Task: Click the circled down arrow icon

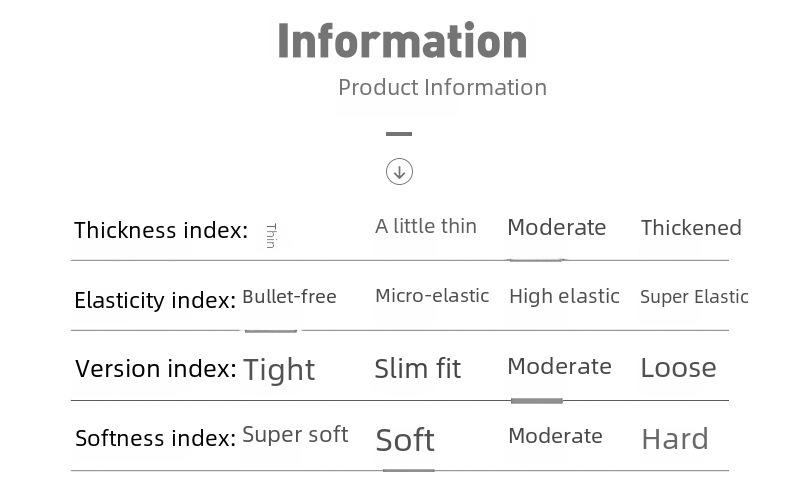Action: (x=399, y=172)
